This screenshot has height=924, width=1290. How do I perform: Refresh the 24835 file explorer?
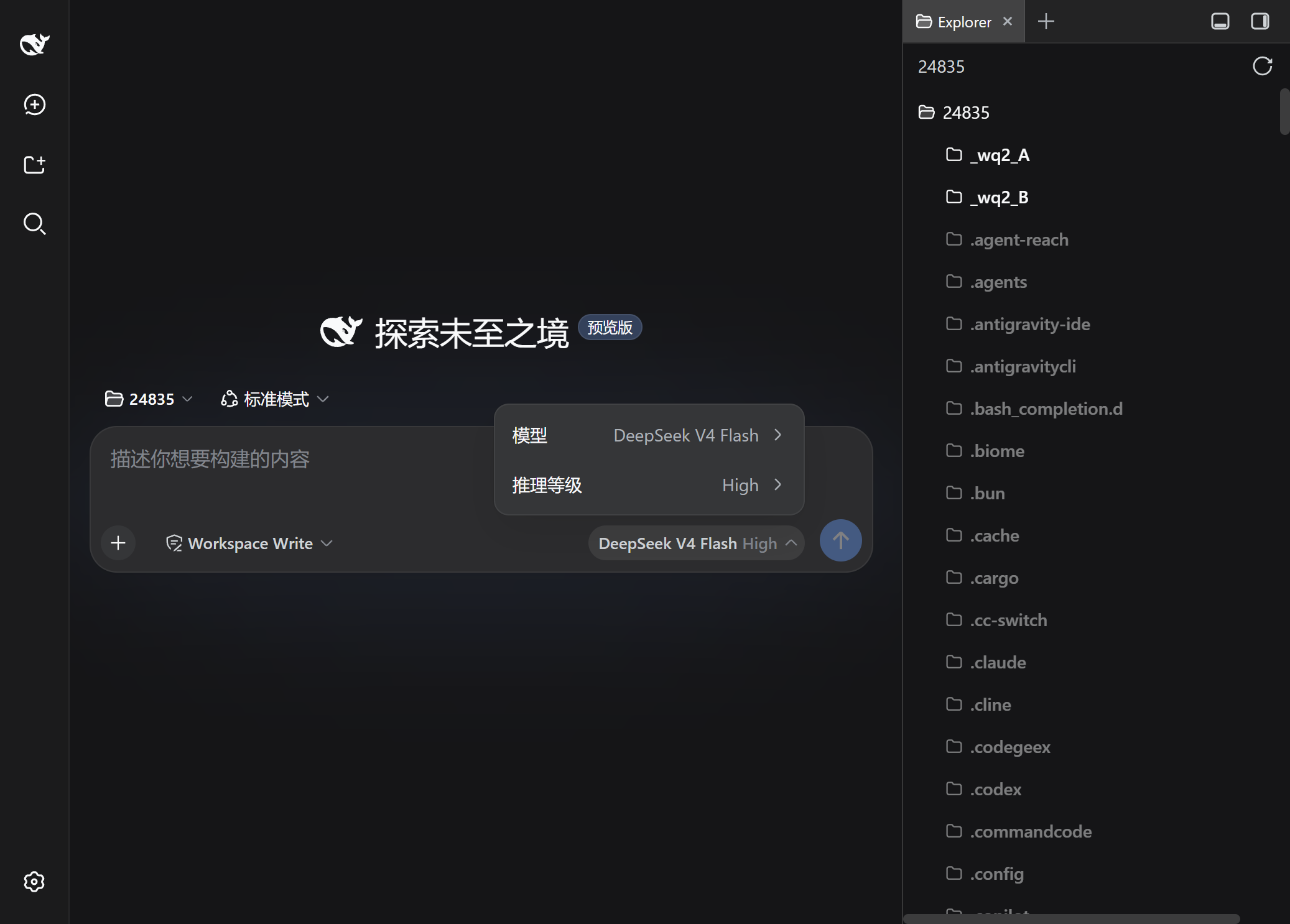coord(1262,66)
